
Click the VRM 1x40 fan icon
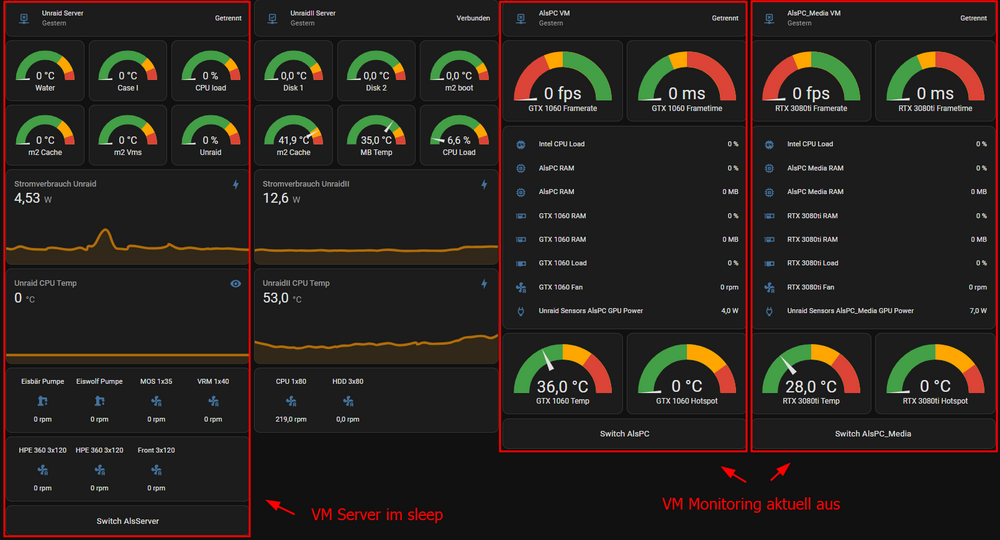[213, 401]
